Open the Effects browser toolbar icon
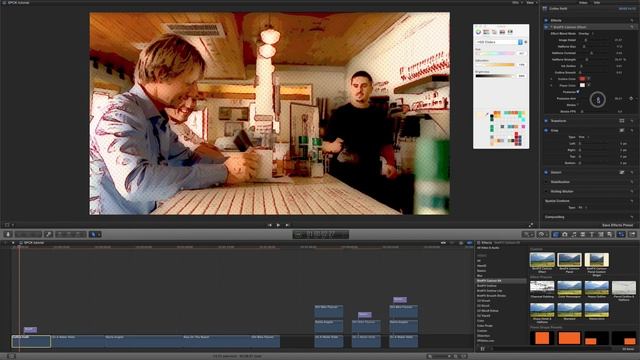640x360 pixels. (x=556, y=234)
